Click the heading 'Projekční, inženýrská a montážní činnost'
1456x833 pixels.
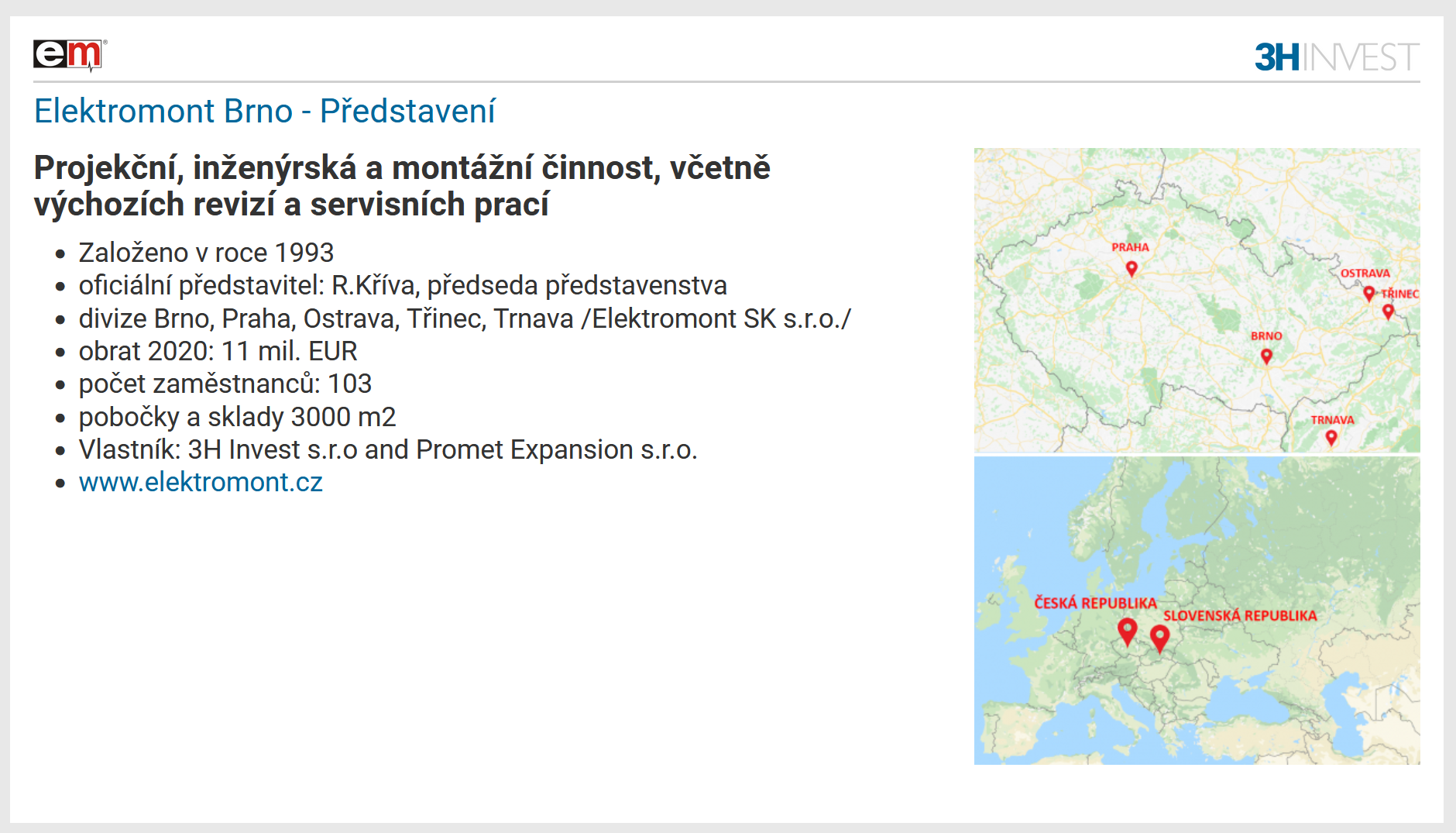point(402,186)
